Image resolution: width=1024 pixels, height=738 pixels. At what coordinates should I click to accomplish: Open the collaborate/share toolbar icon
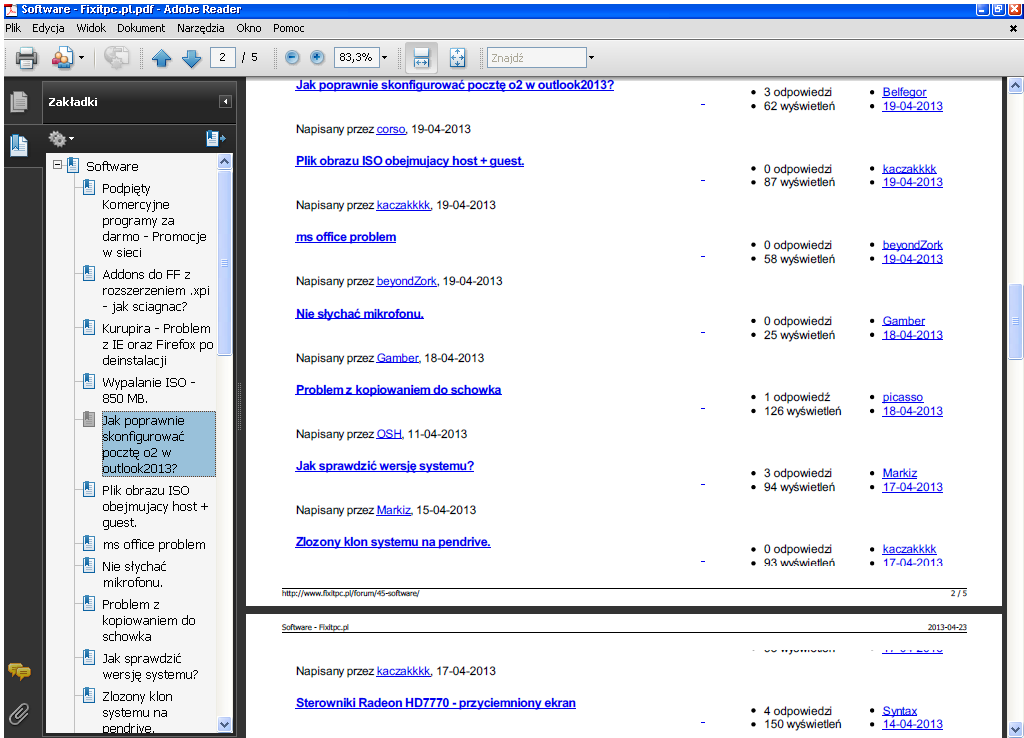pos(62,58)
